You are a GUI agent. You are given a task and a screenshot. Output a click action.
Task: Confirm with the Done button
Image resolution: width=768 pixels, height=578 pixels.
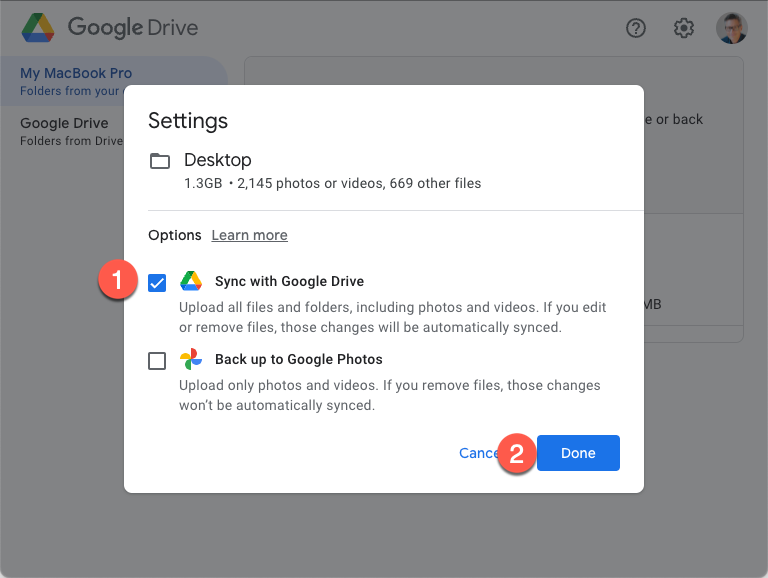pyautogui.click(x=578, y=453)
